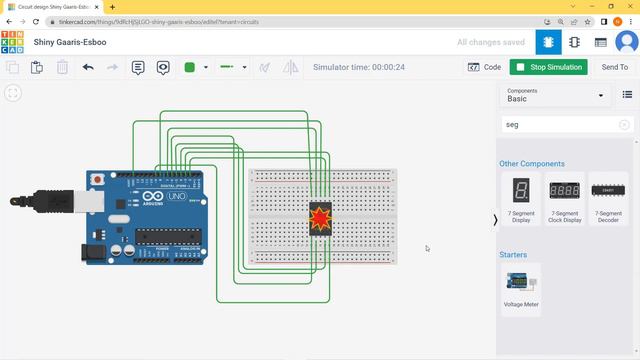Click the rotate icon
The image size is (640, 360).
pos(265,67)
